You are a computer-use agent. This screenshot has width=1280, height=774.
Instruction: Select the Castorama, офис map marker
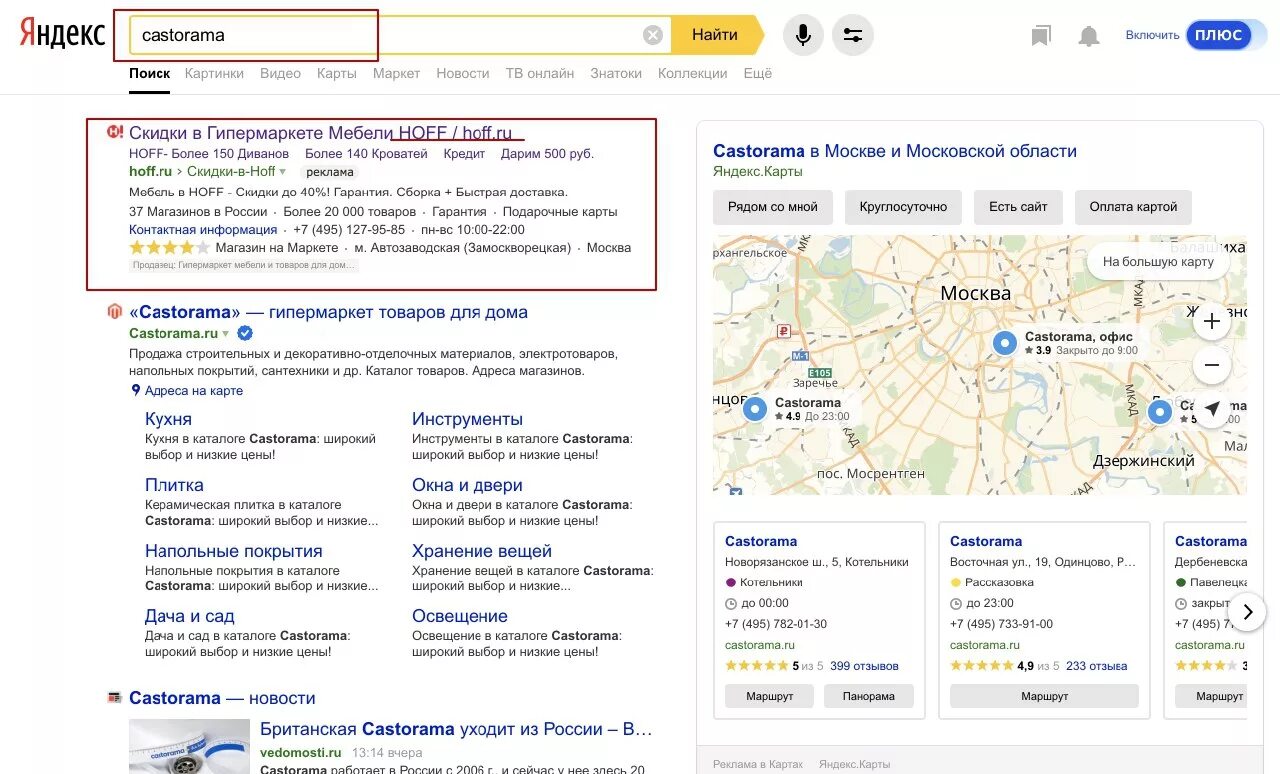tap(1005, 343)
